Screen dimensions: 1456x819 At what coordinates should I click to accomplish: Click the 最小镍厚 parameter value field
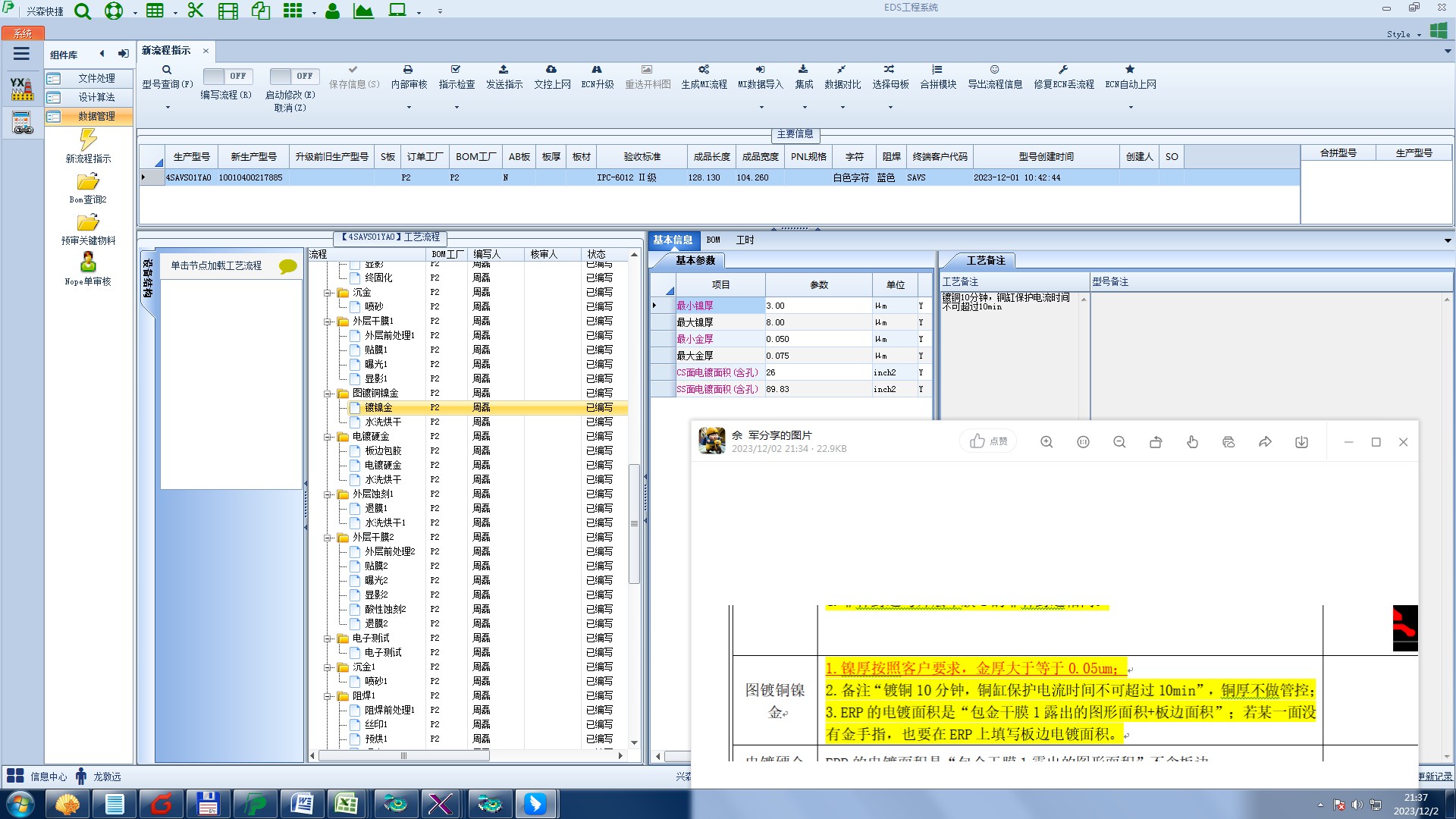coord(817,306)
